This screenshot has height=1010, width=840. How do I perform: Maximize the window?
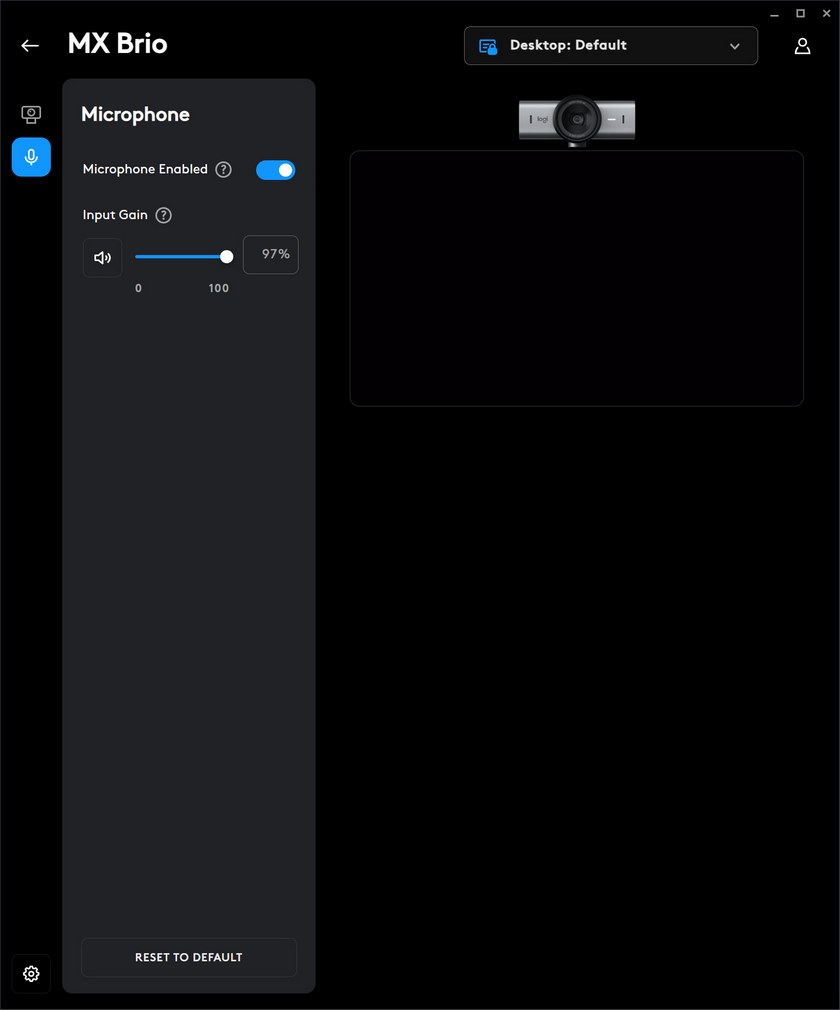tap(800, 14)
